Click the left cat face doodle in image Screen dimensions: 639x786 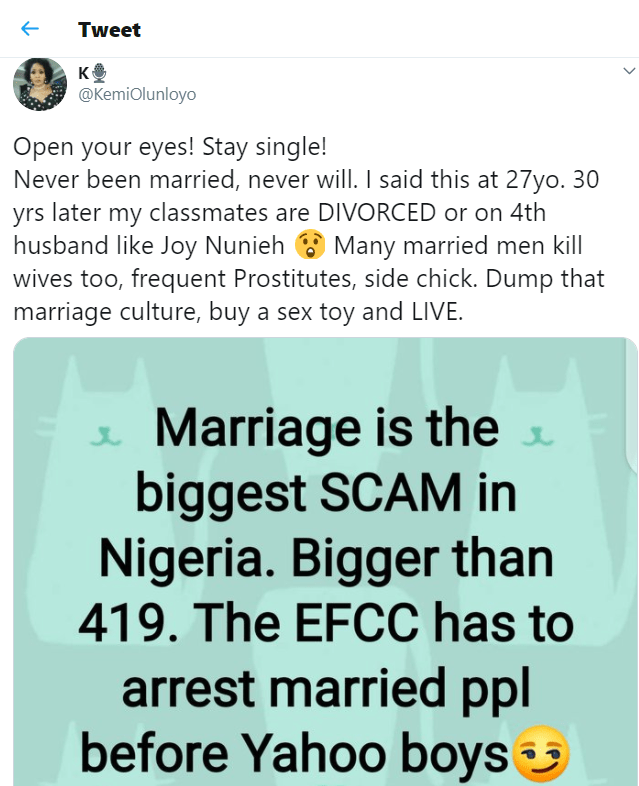point(106,436)
